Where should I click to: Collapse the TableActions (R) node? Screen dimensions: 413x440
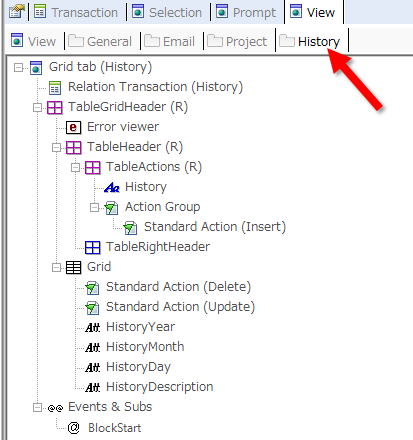click(x=76, y=168)
